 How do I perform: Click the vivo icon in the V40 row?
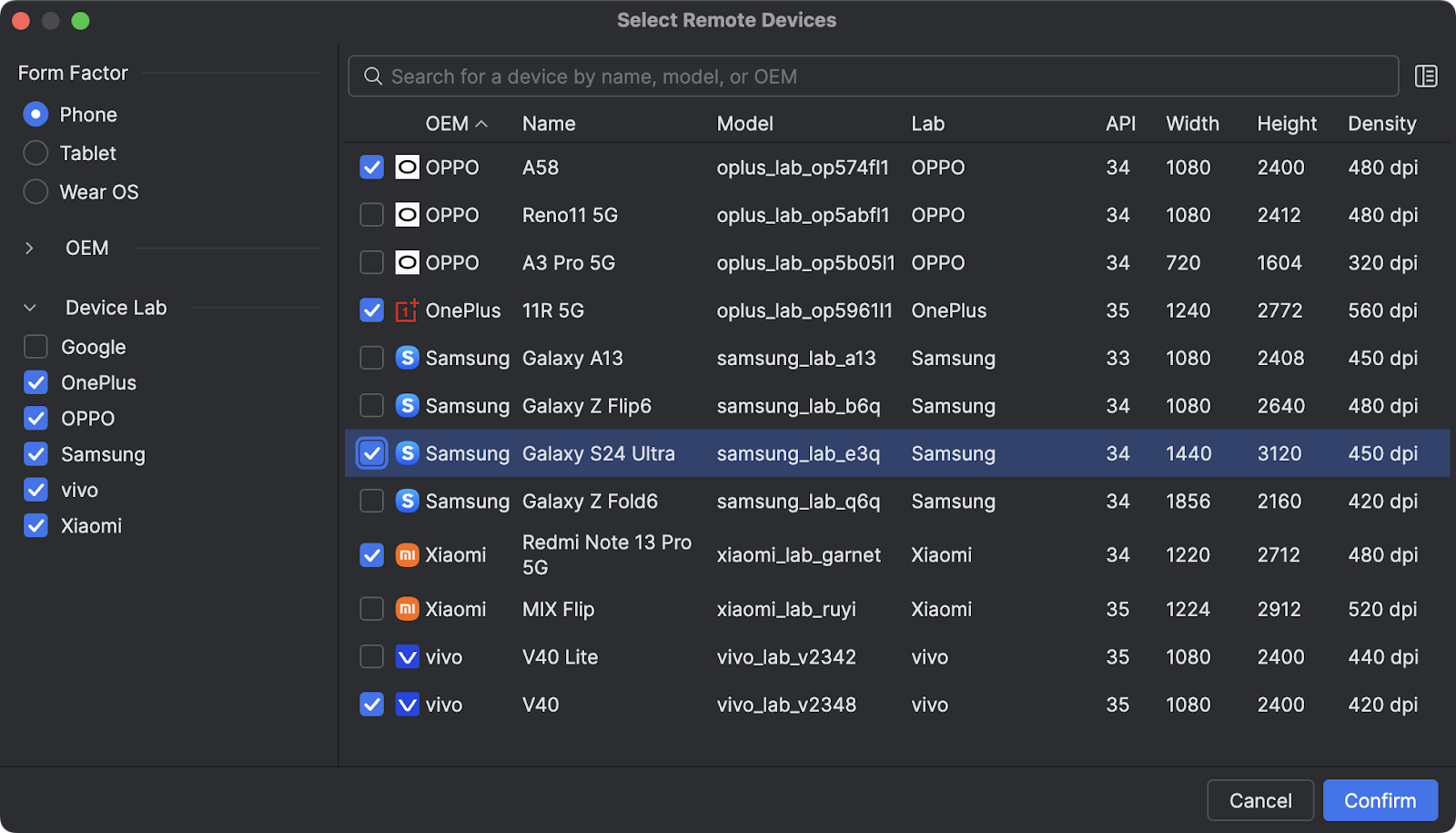(408, 705)
